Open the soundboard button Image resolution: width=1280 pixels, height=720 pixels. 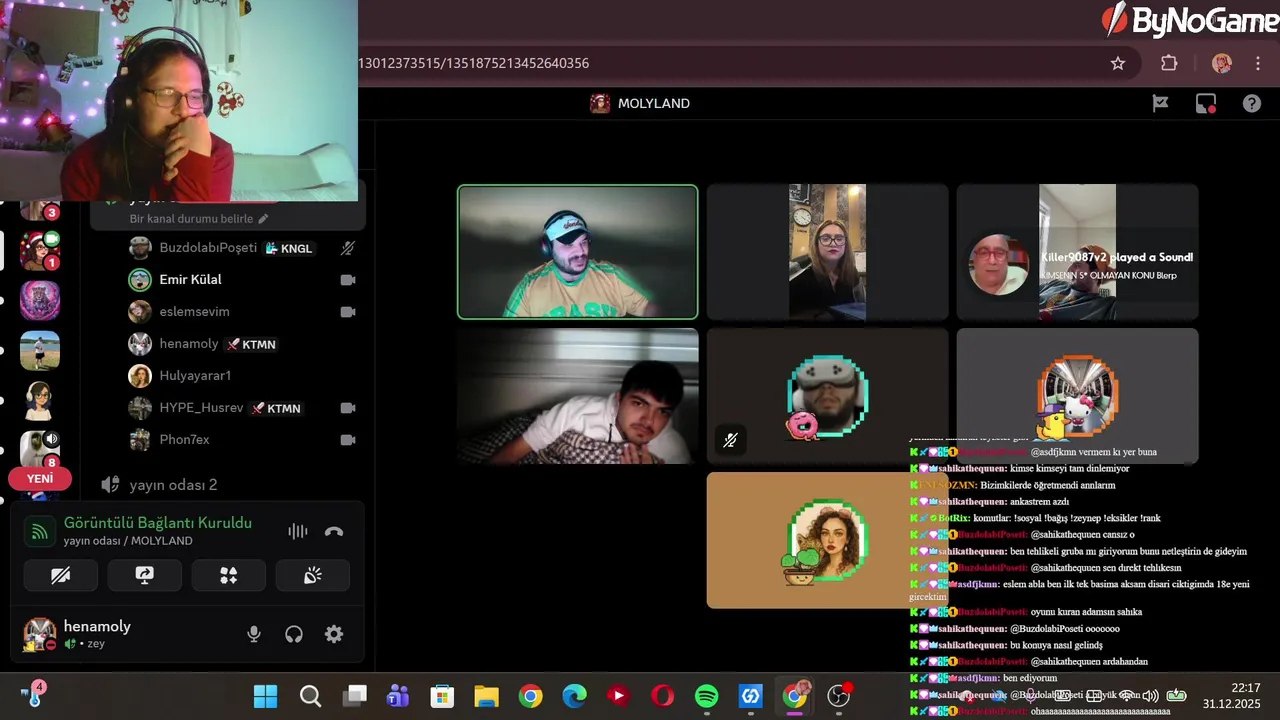[x=313, y=575]
